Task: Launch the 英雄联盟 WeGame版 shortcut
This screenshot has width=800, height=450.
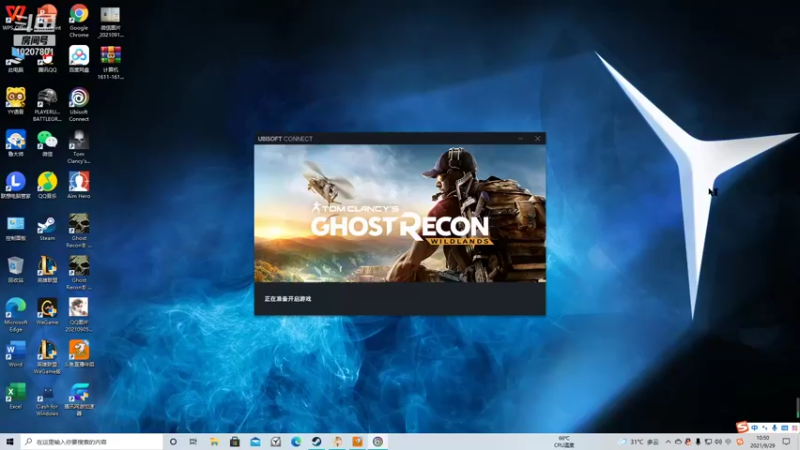Action: click(x=47, y=357)
